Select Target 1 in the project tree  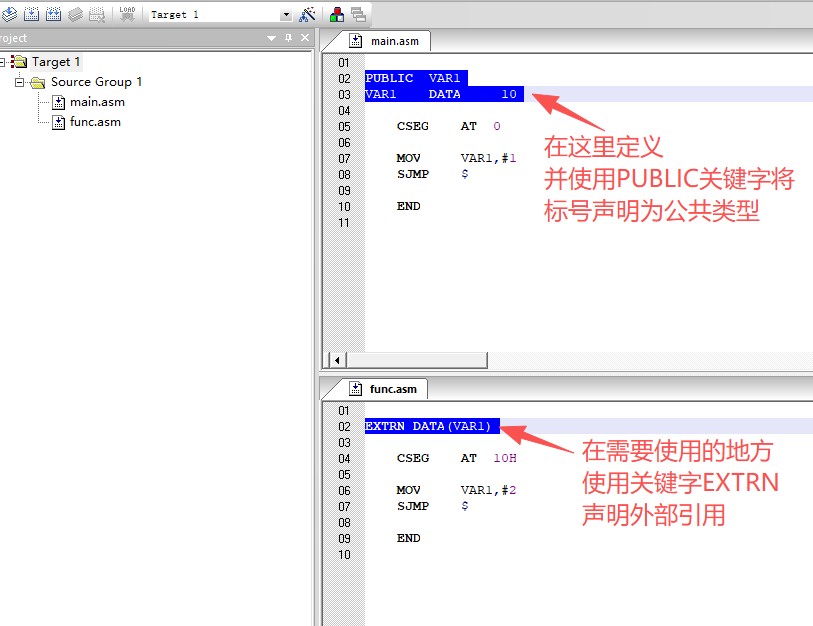(x=55, y=60)
